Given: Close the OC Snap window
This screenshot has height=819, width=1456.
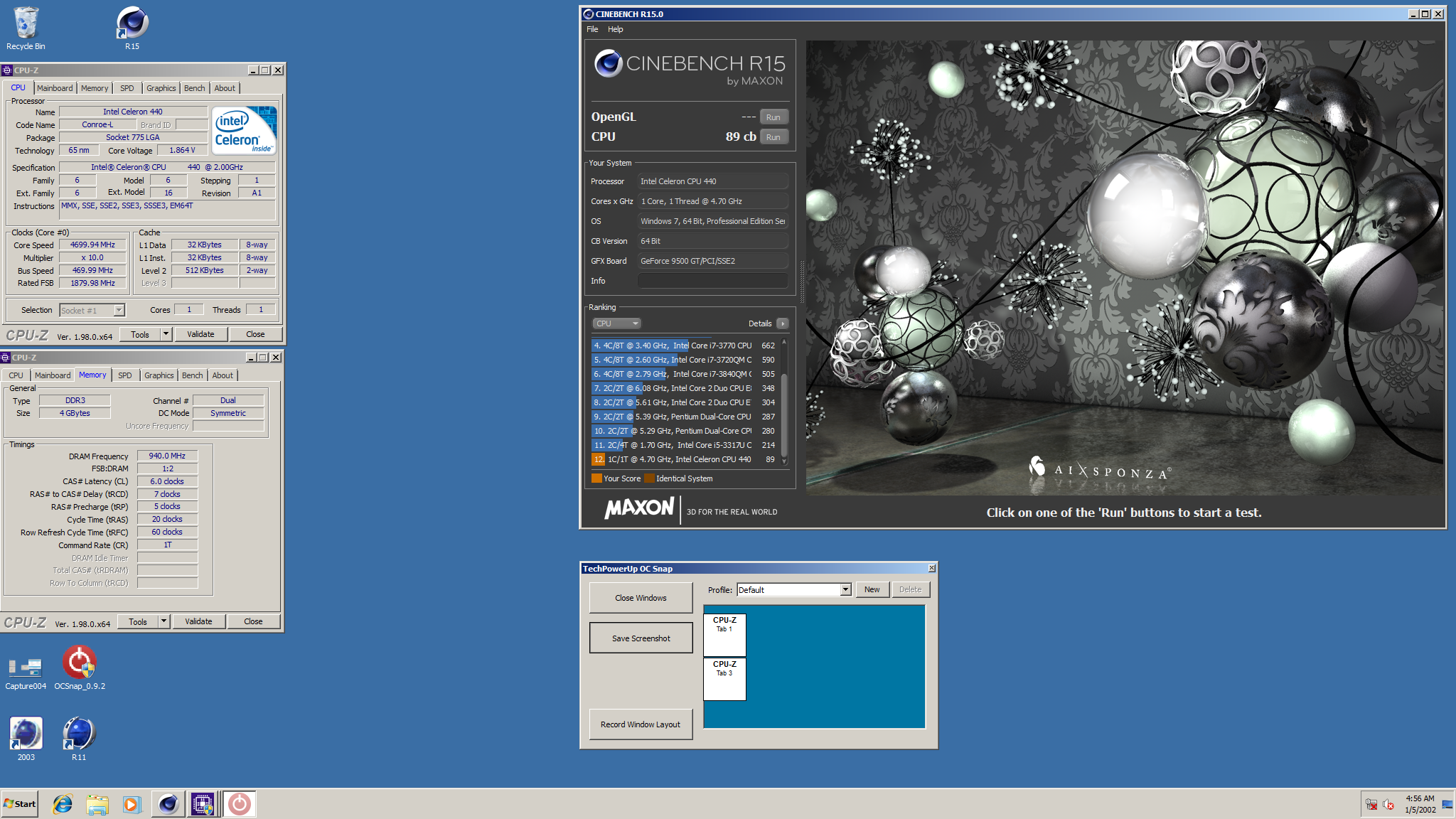Looking at the screenshot, I should point(931,568).
